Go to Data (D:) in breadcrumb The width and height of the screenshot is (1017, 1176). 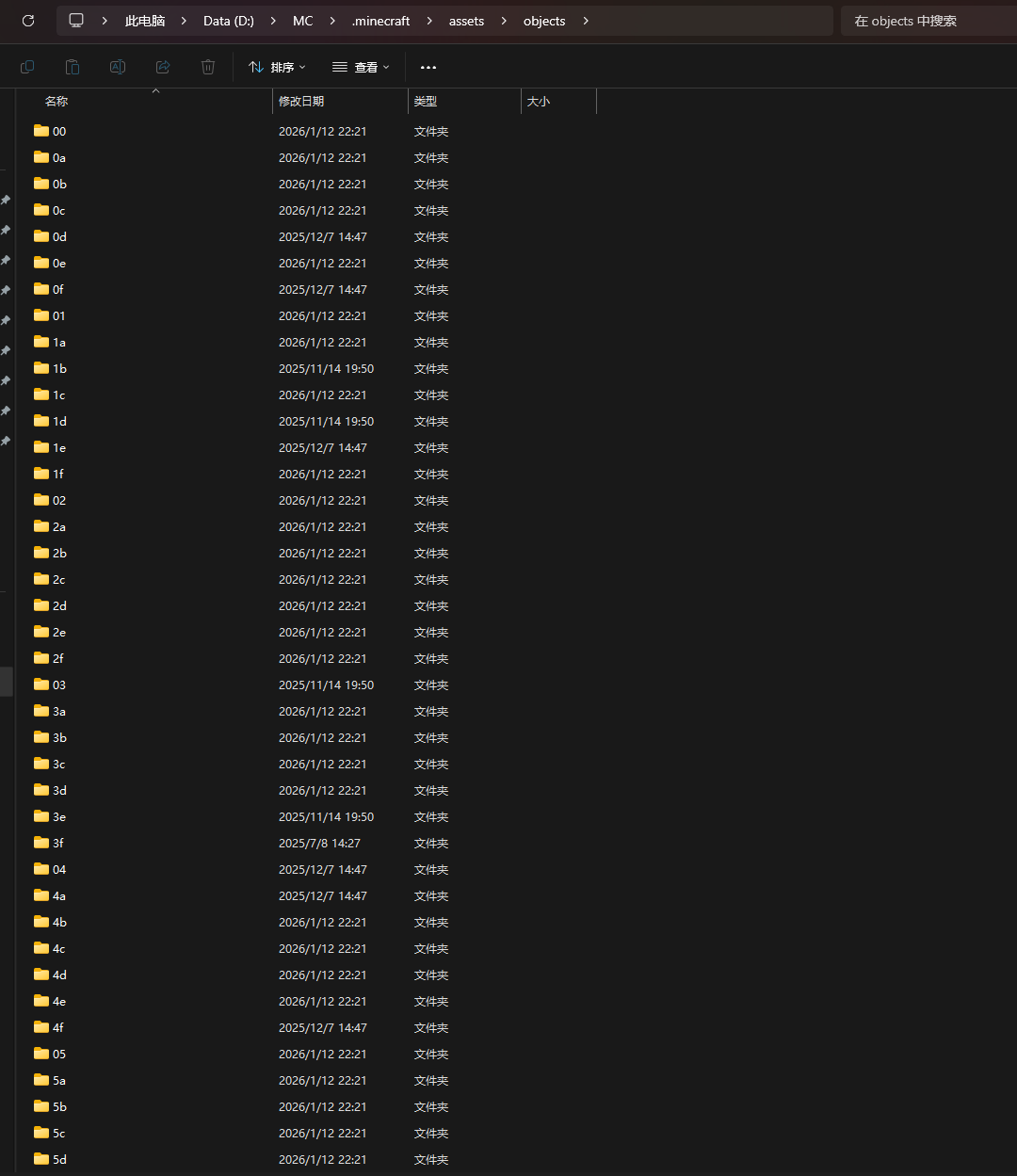(x=228, y=21)
